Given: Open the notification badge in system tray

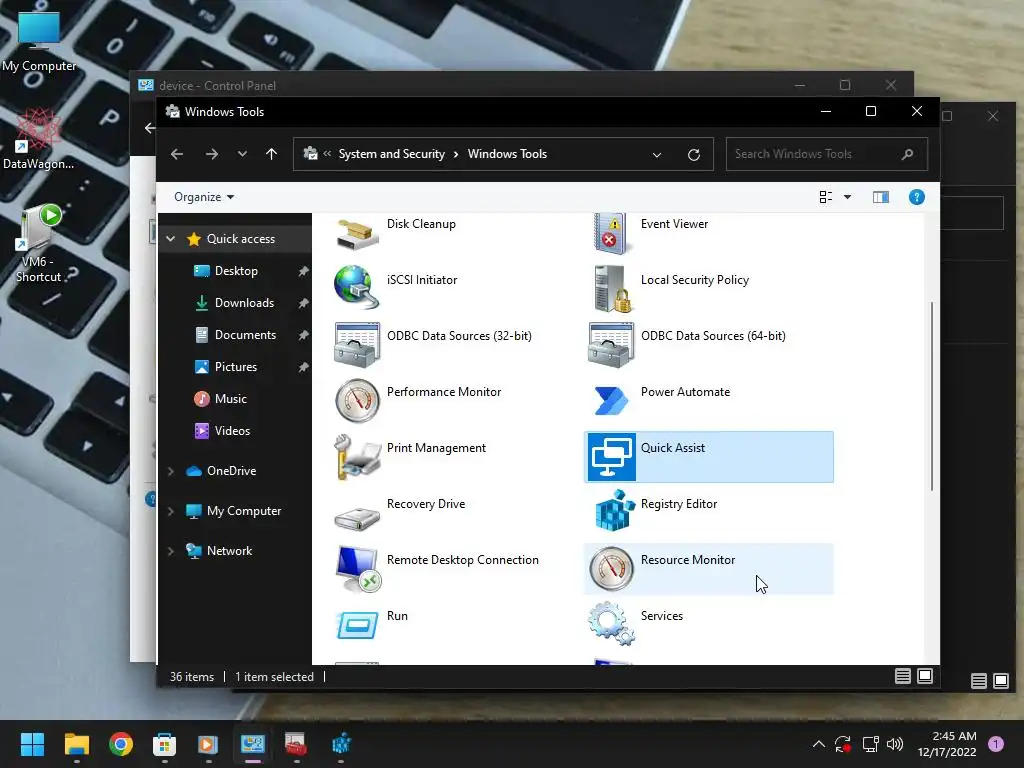Looking at the screenshot, I should [x=996, y=744].
